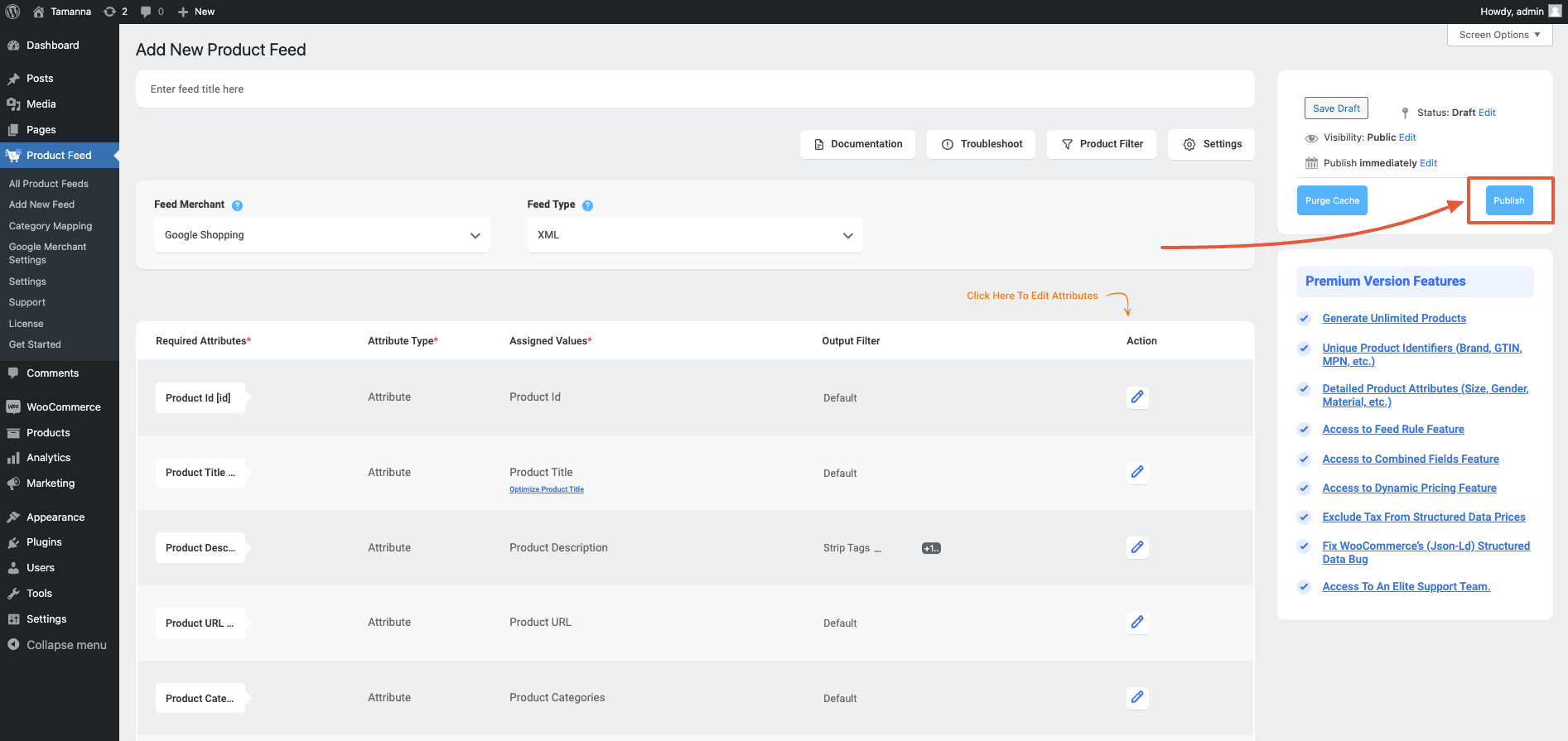
Task: Click the Pages icon in sidebar
Action: coord(13,130)
